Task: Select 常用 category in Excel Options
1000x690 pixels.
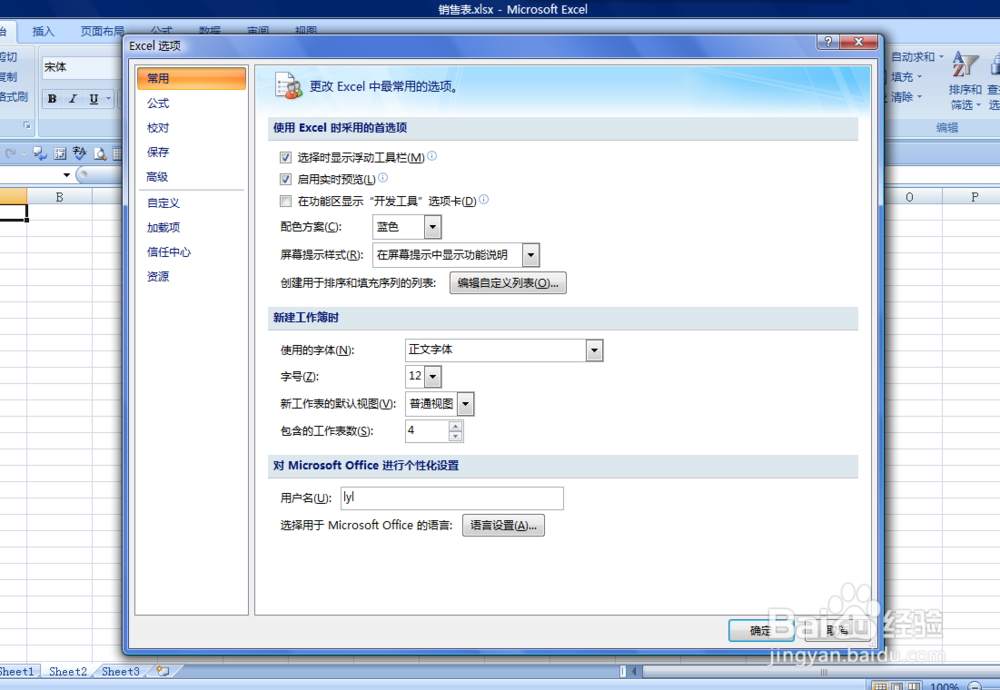Action: coord(191,78)
